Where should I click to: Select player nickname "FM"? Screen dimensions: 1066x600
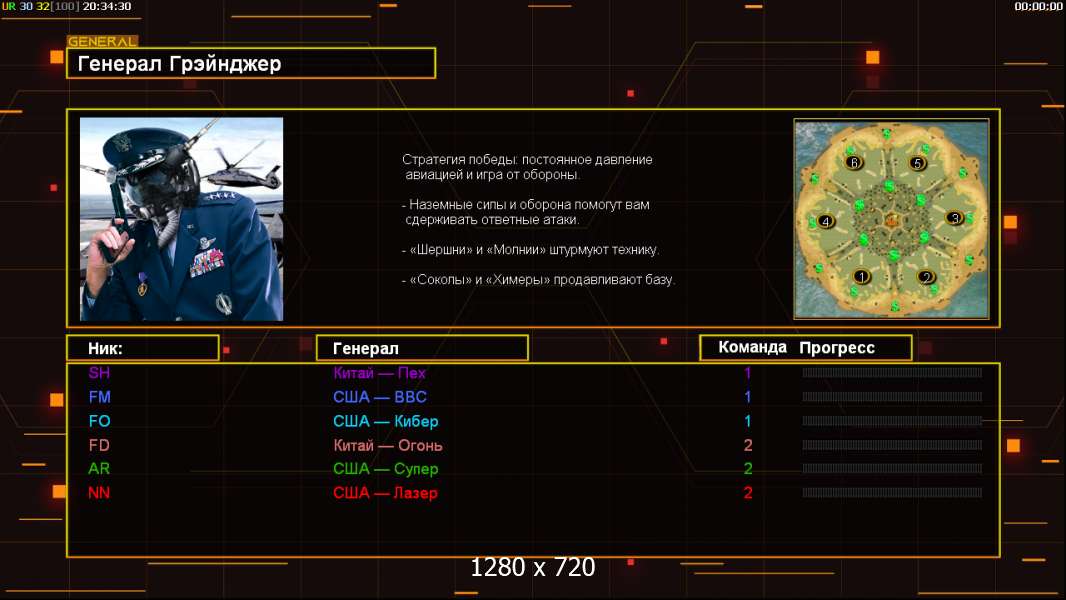click(x=99, y=397)
